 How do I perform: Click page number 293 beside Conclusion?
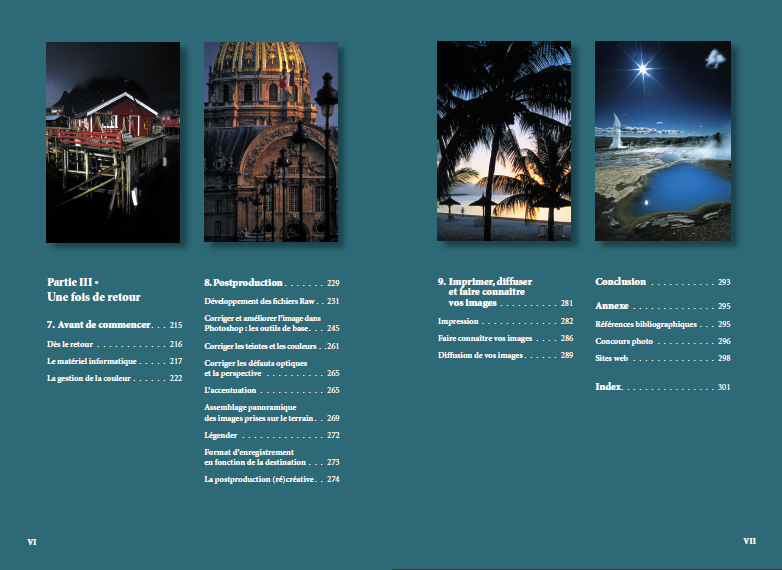point(724,282)
